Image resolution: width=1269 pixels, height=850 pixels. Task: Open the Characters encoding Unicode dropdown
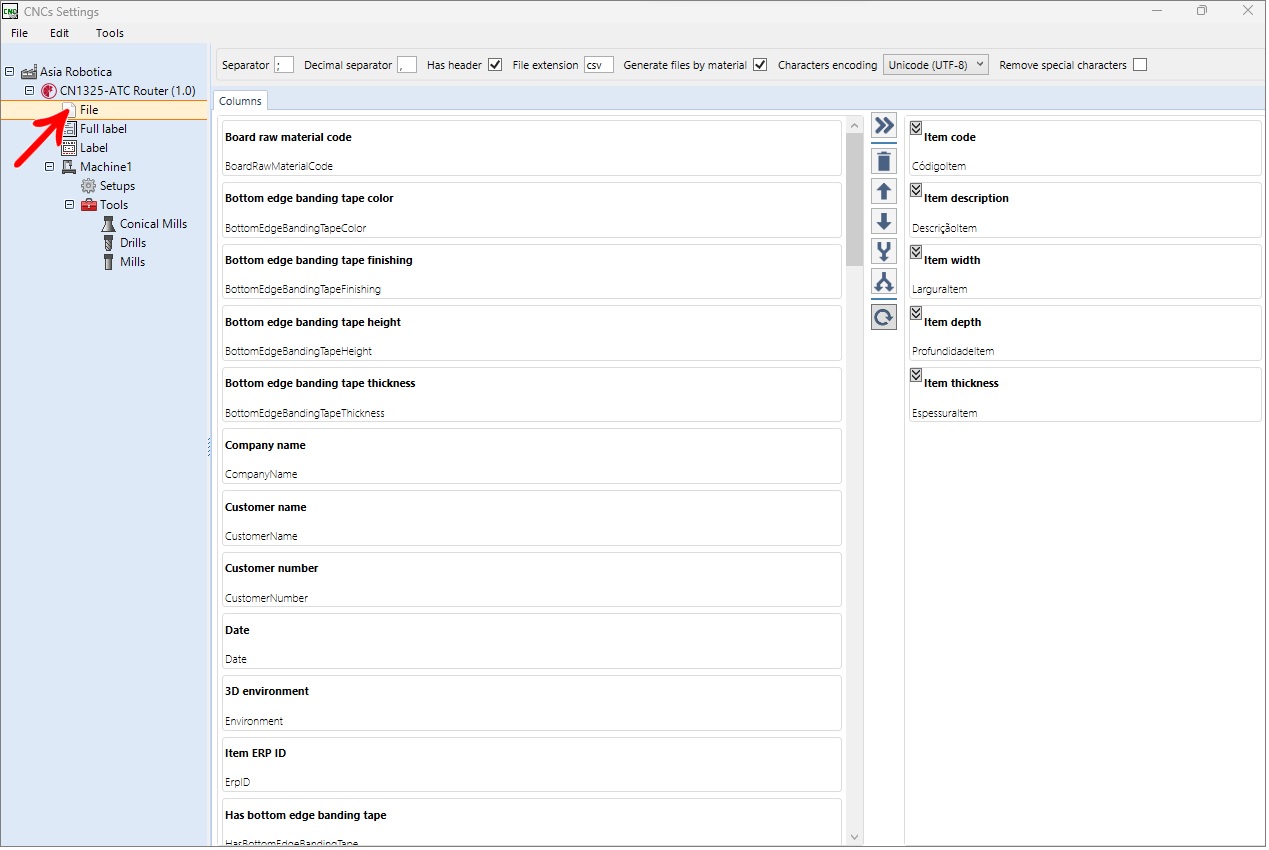coord(936,65)
